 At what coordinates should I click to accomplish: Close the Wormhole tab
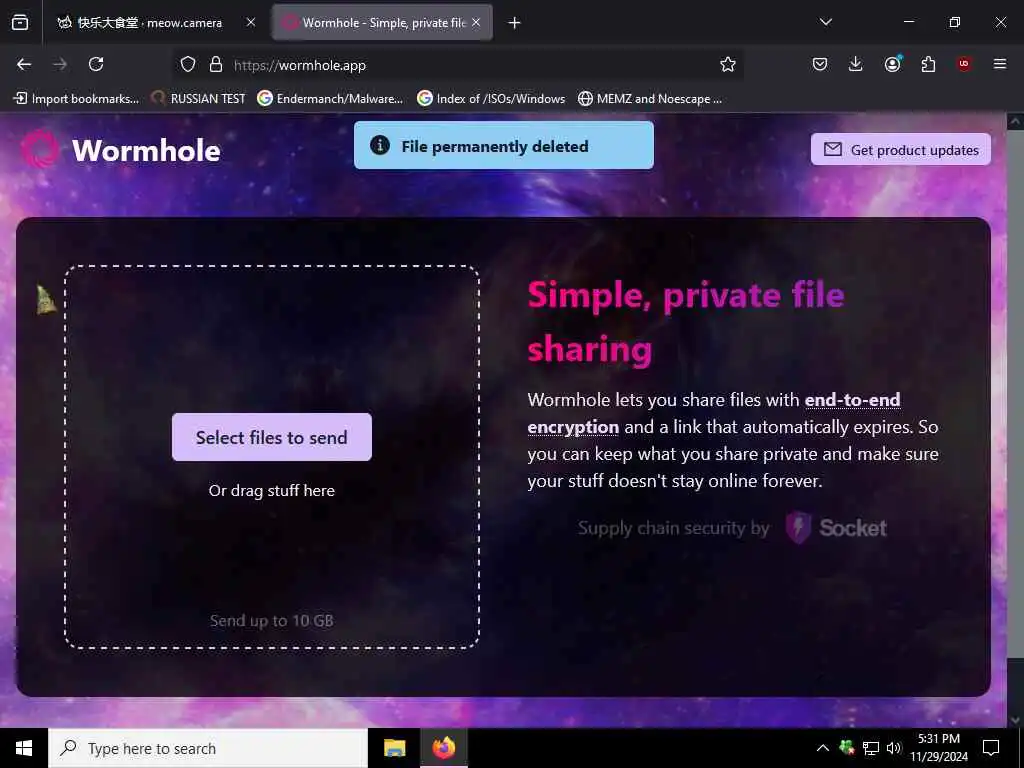click(x=476, y=23)
